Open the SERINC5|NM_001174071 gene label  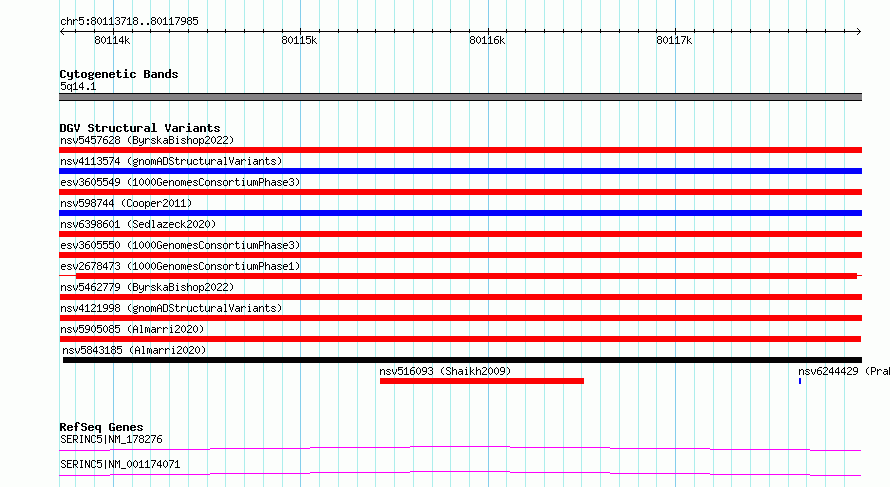tap(120, 464)
